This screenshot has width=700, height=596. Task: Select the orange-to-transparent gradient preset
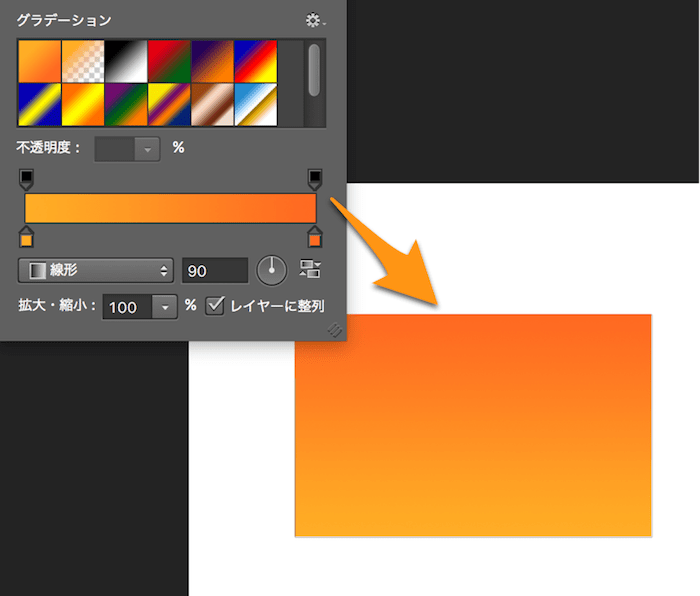click(x=83, y=62)
